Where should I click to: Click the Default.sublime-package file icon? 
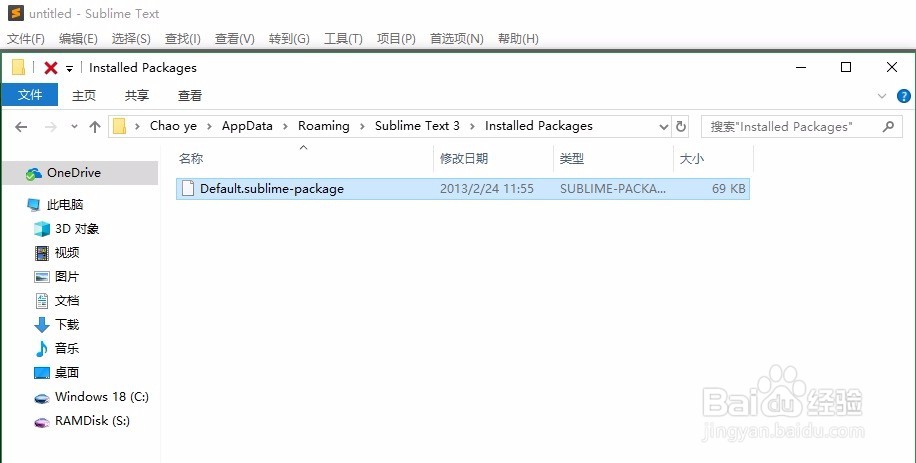(x=188, y=189)
